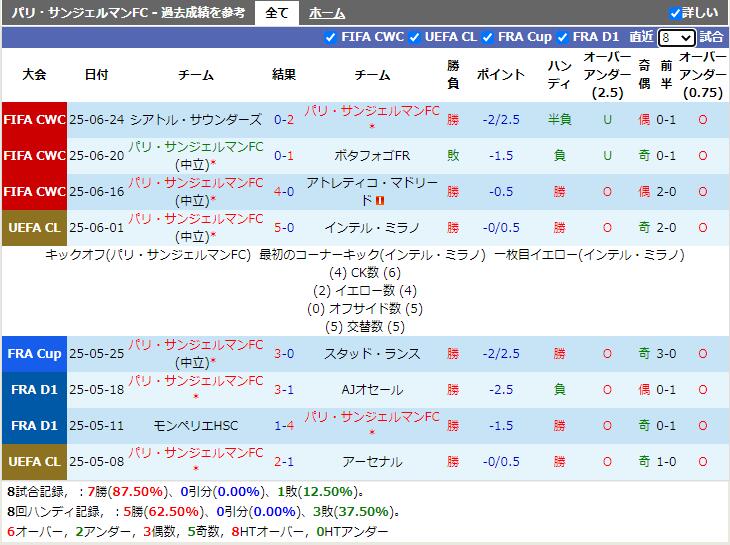Uncheck the FRA Cup filter checkbox
This screenshot has height=545, width=730.
click(487, 37)
